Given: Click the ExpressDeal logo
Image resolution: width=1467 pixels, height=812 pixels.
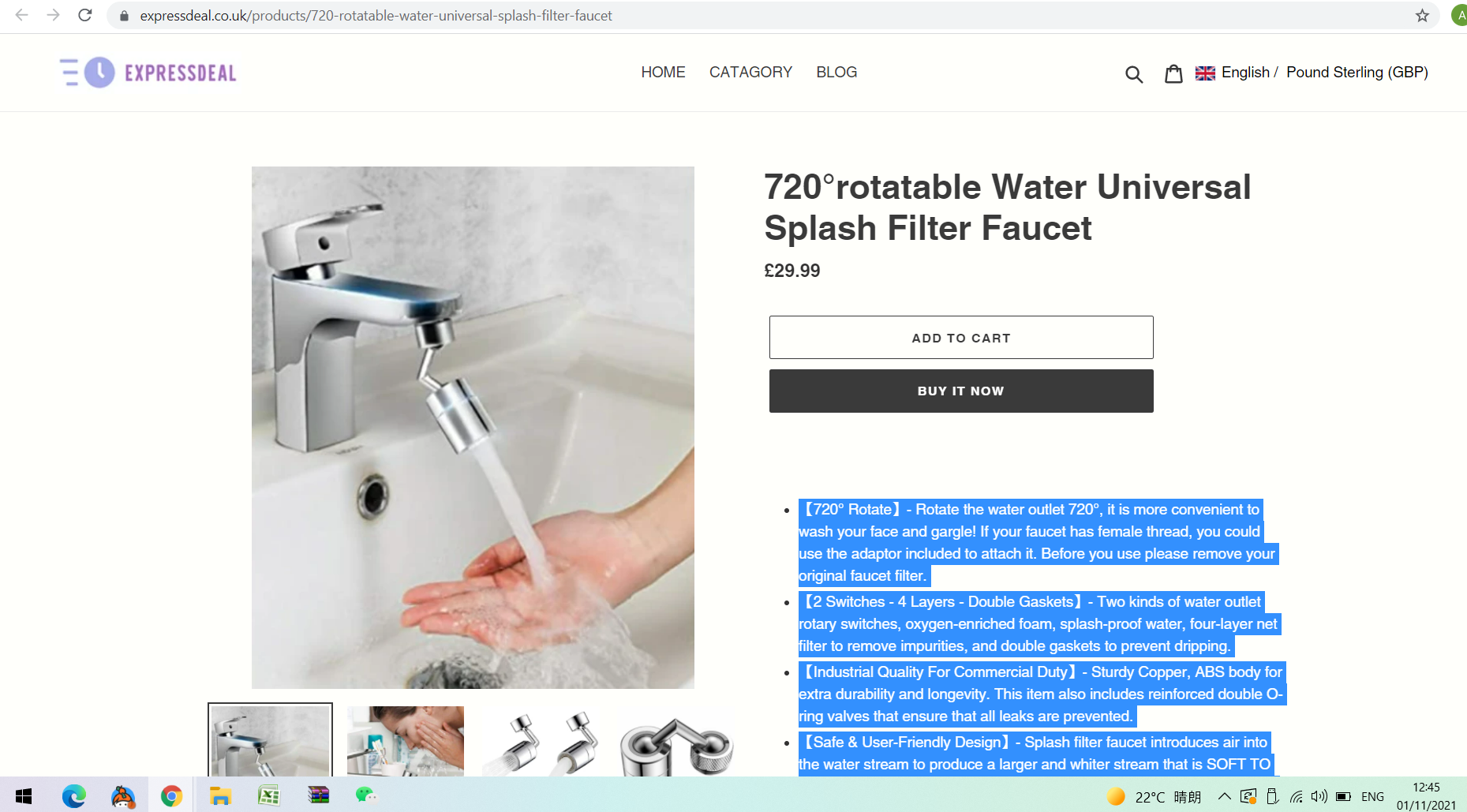Looking at the screenshot, I should [148, 73].
